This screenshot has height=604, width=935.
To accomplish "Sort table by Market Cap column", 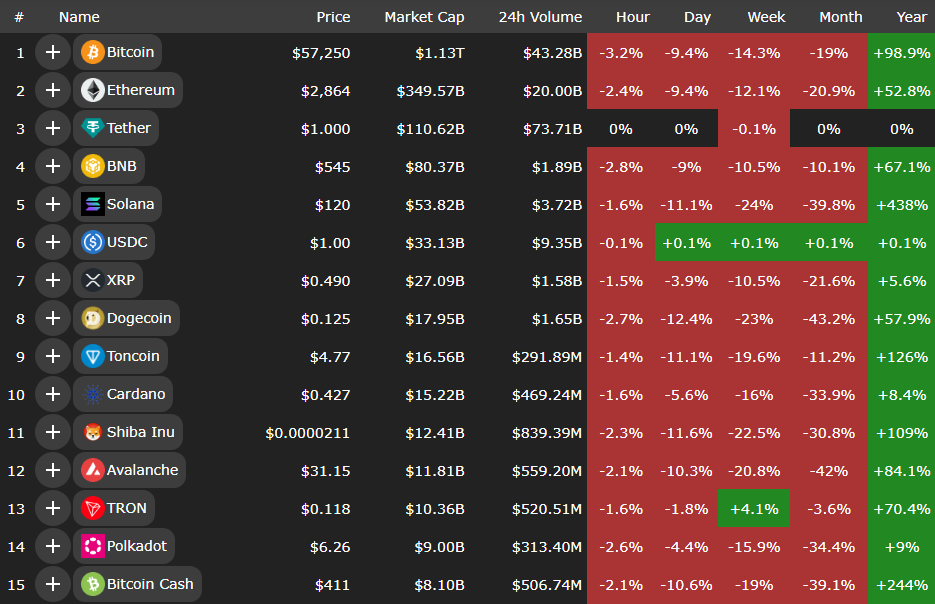I will click(424, 17).
